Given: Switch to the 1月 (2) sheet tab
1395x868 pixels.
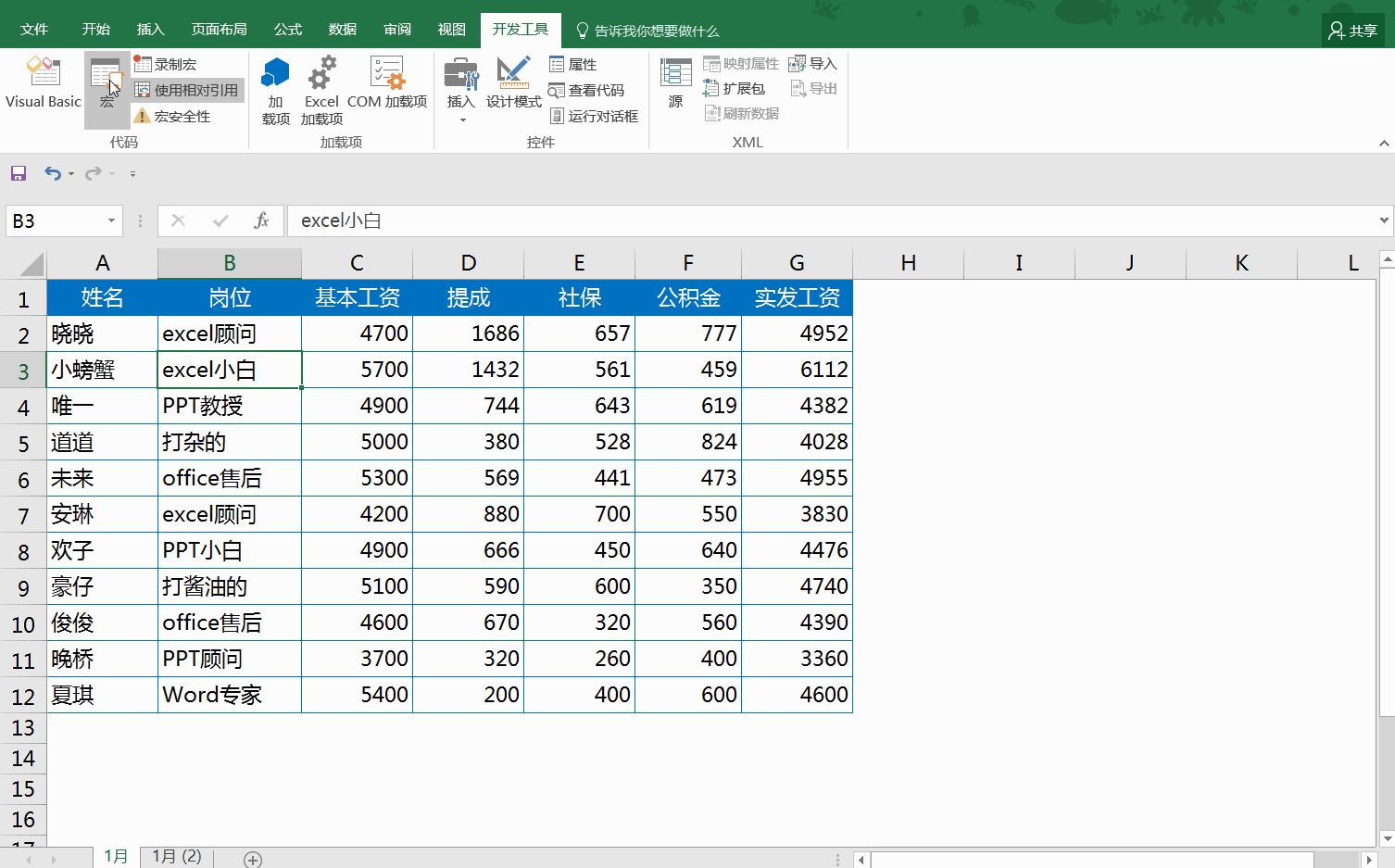Looking at the screenshot, I should pos(174,856).
